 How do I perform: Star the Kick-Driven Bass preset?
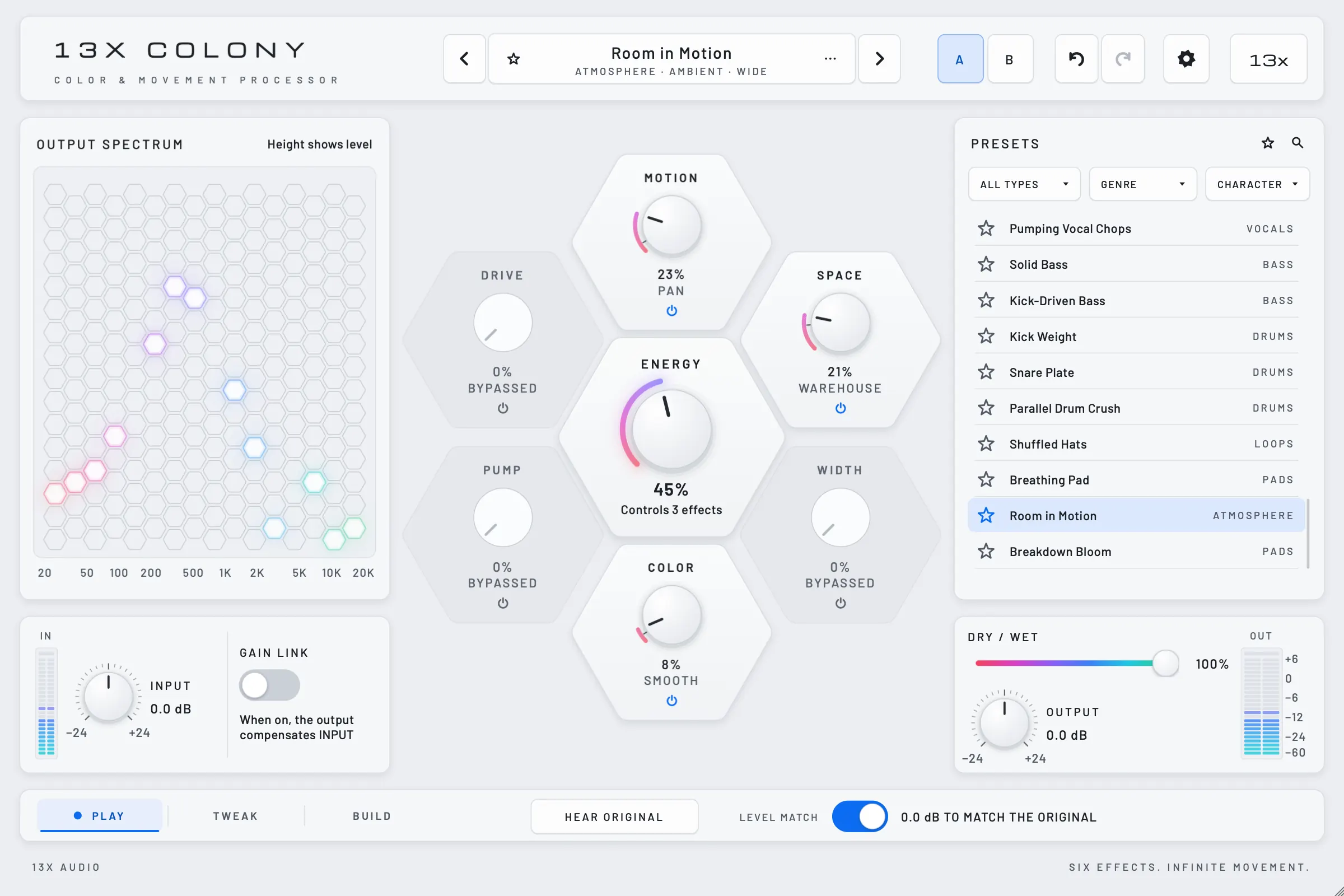pyautogui.click(x=986, y=300)
